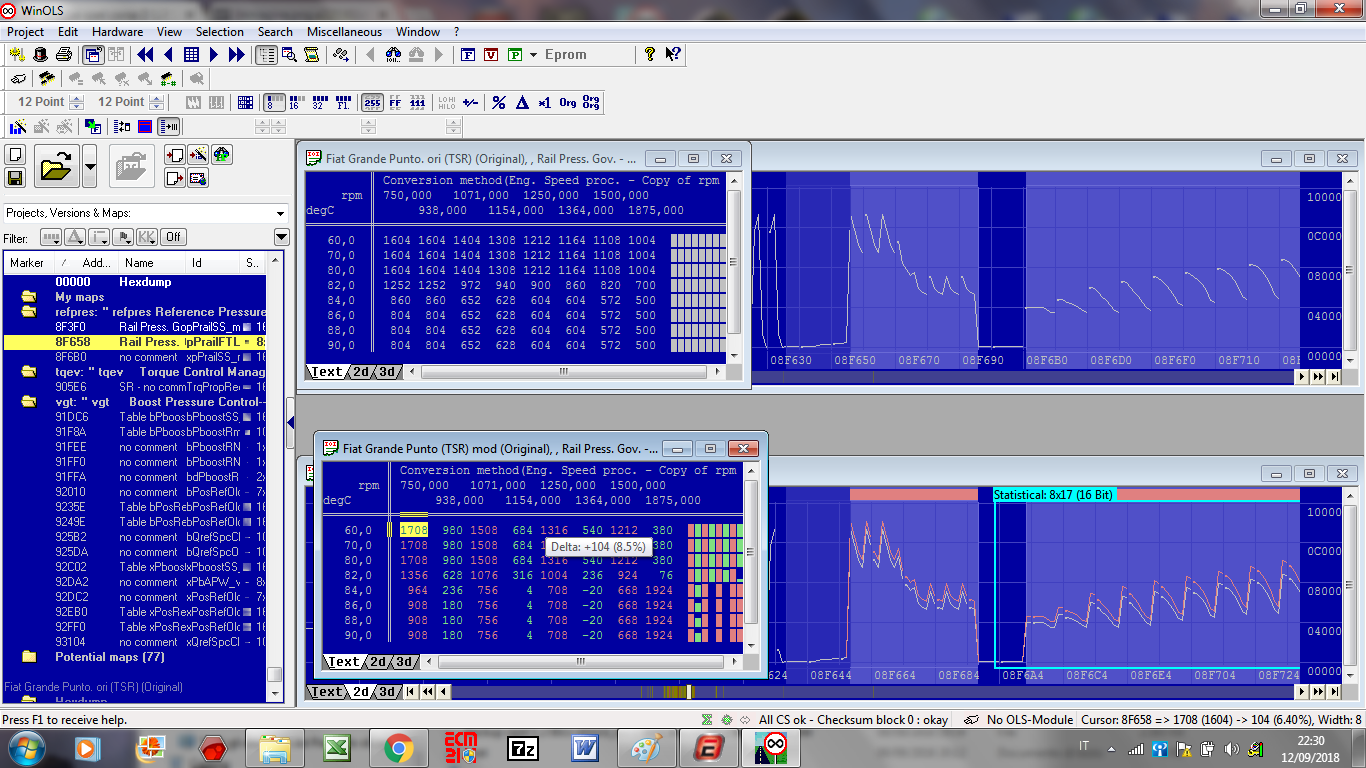This screenshot has height=768, width=1366.
Task: Expand the filter options arrow at right
Action: click(x=281, y=237)
